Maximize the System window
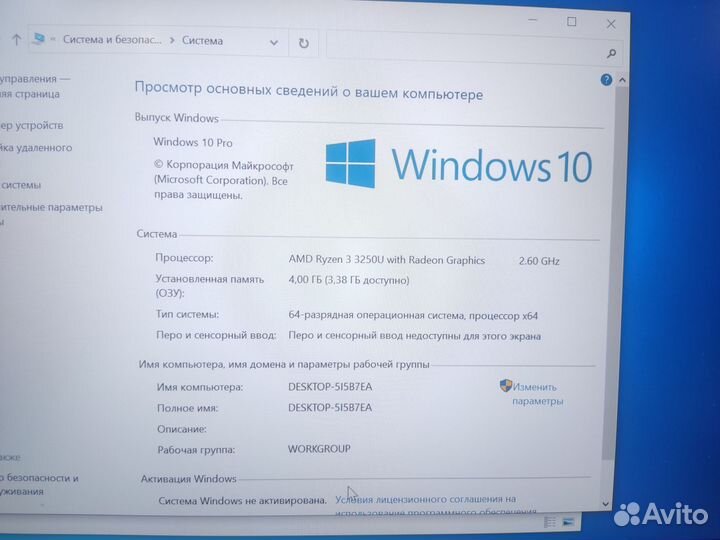This screenshot has height=540, width=720. click(x=572, y=22)
